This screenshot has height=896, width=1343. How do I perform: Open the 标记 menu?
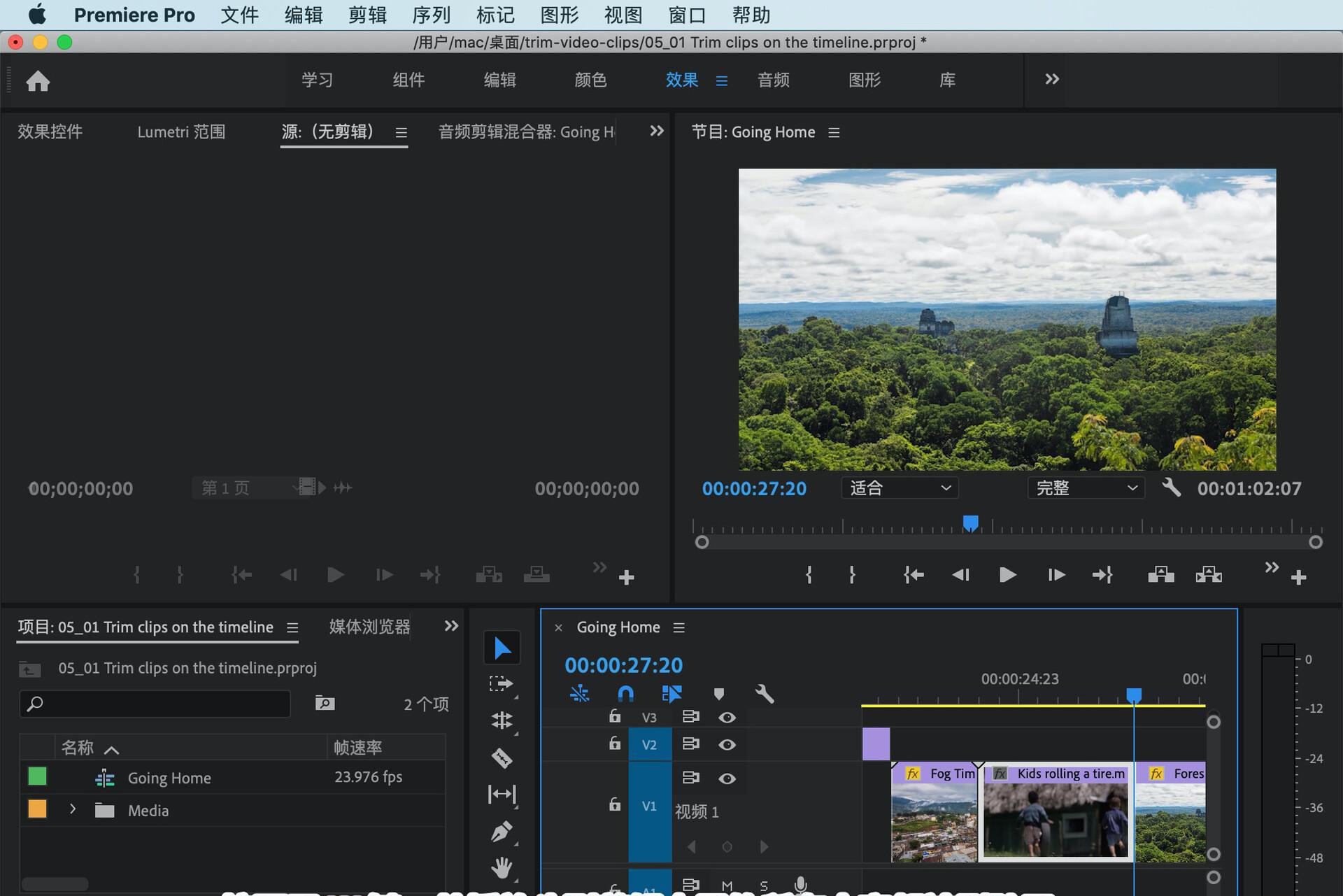tap(495, 15)
